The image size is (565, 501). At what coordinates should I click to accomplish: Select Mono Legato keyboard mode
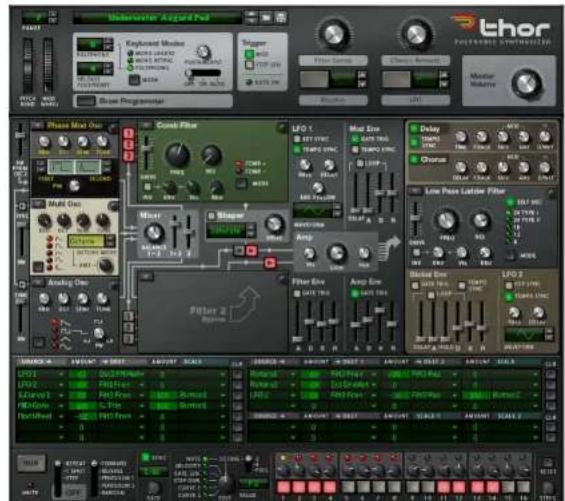point(130,53)
